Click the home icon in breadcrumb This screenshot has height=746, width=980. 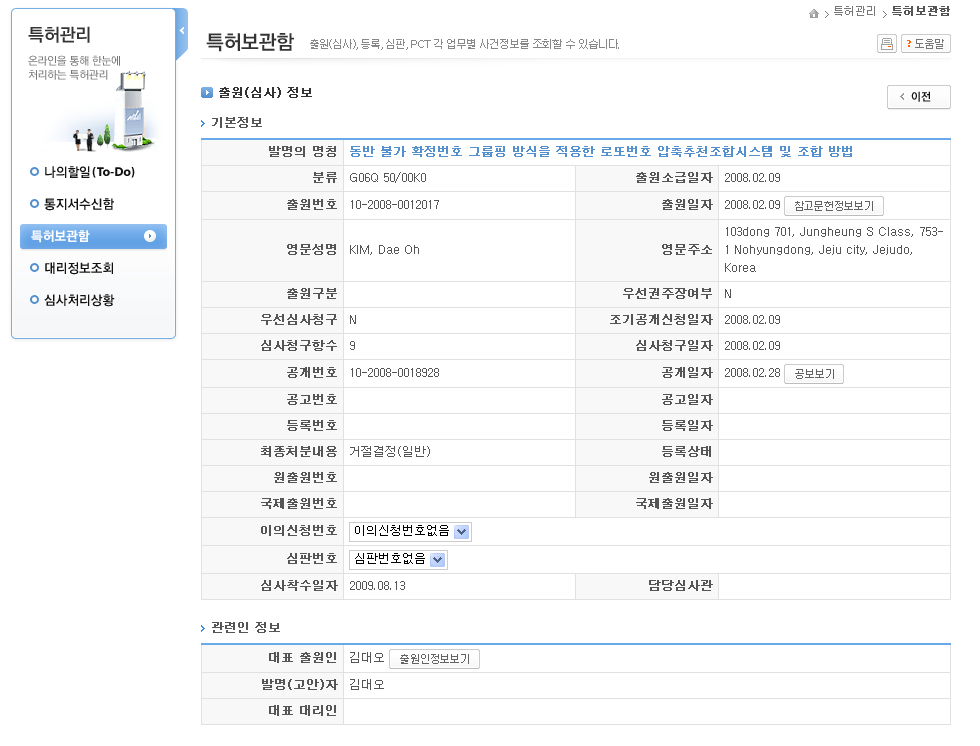pyautogui.click(x=814, y=12)
